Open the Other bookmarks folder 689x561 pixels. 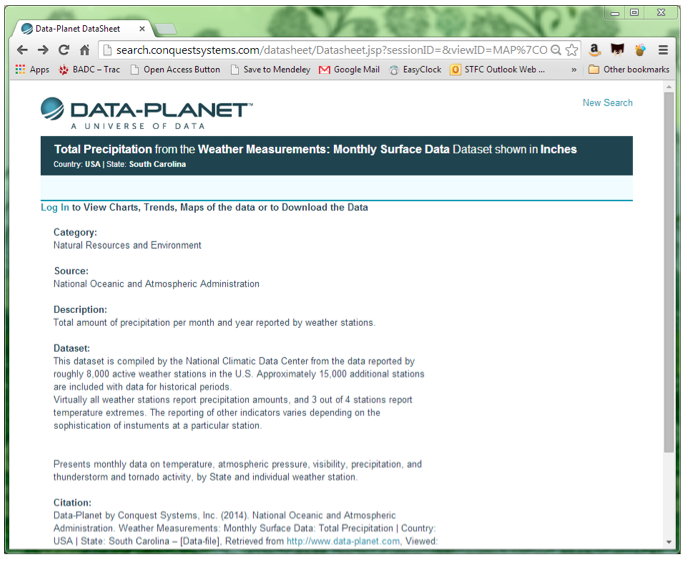(x=629, y=69)
